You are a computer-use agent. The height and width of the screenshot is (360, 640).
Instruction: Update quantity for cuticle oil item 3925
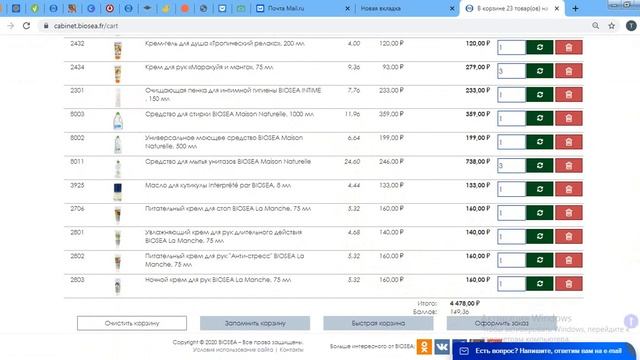coord(540,189)
